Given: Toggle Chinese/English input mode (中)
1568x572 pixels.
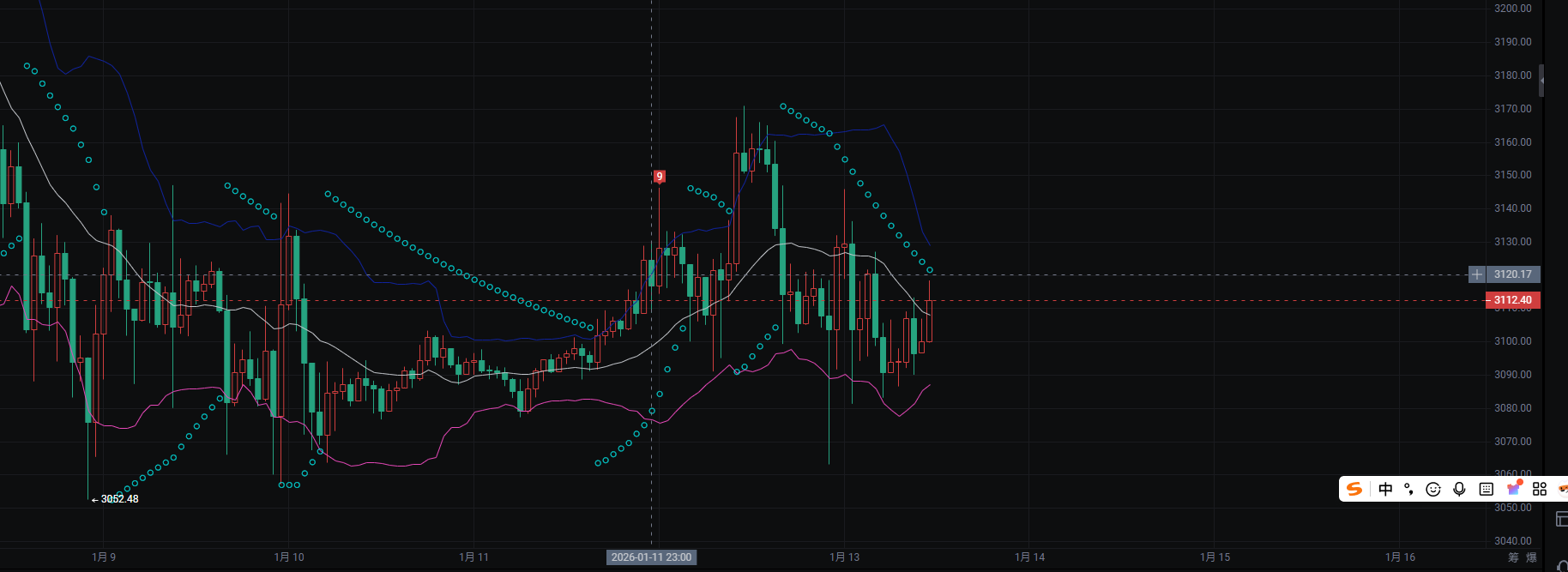Looking at the screenshot, I should tap(1385, 489).
